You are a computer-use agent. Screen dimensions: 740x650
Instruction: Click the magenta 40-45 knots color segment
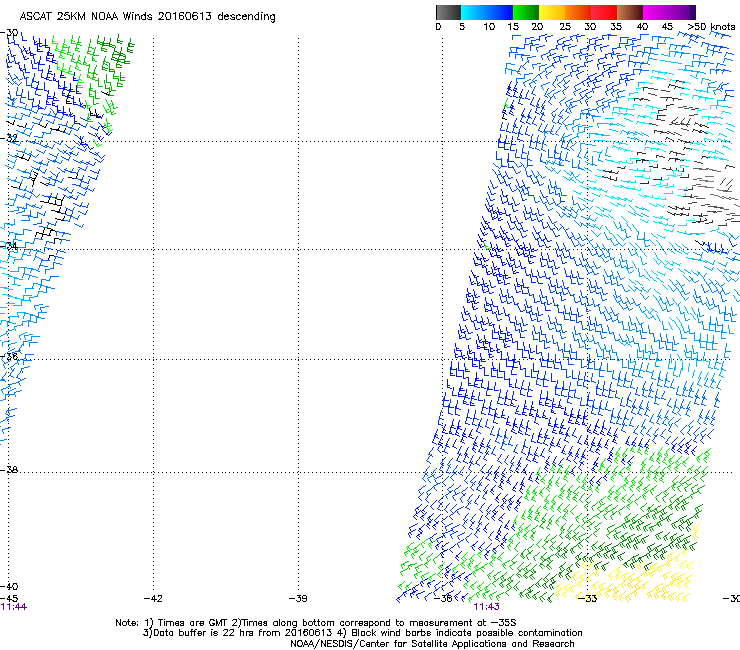[x=656, y=12]
